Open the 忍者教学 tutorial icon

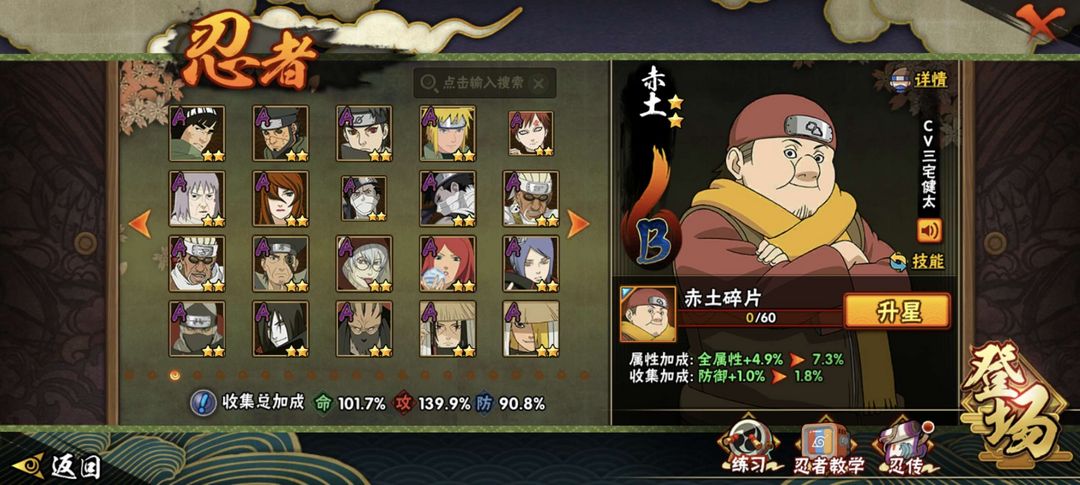pos(829,447)
